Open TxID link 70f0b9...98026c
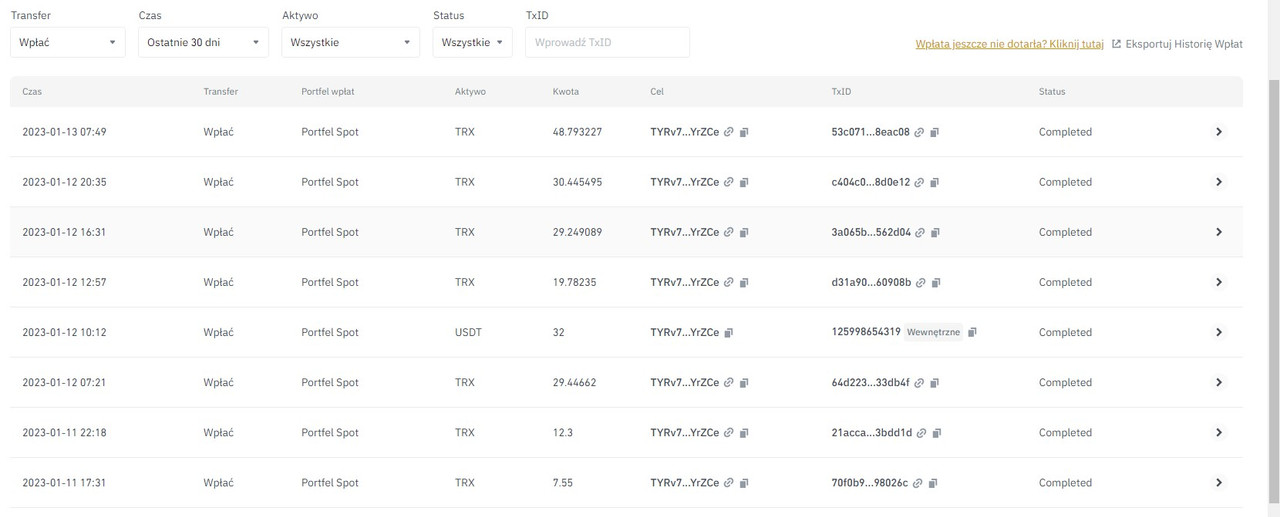Image resolution: width=1280 pixels, height=517 pixels. click(x=918, y=482)
